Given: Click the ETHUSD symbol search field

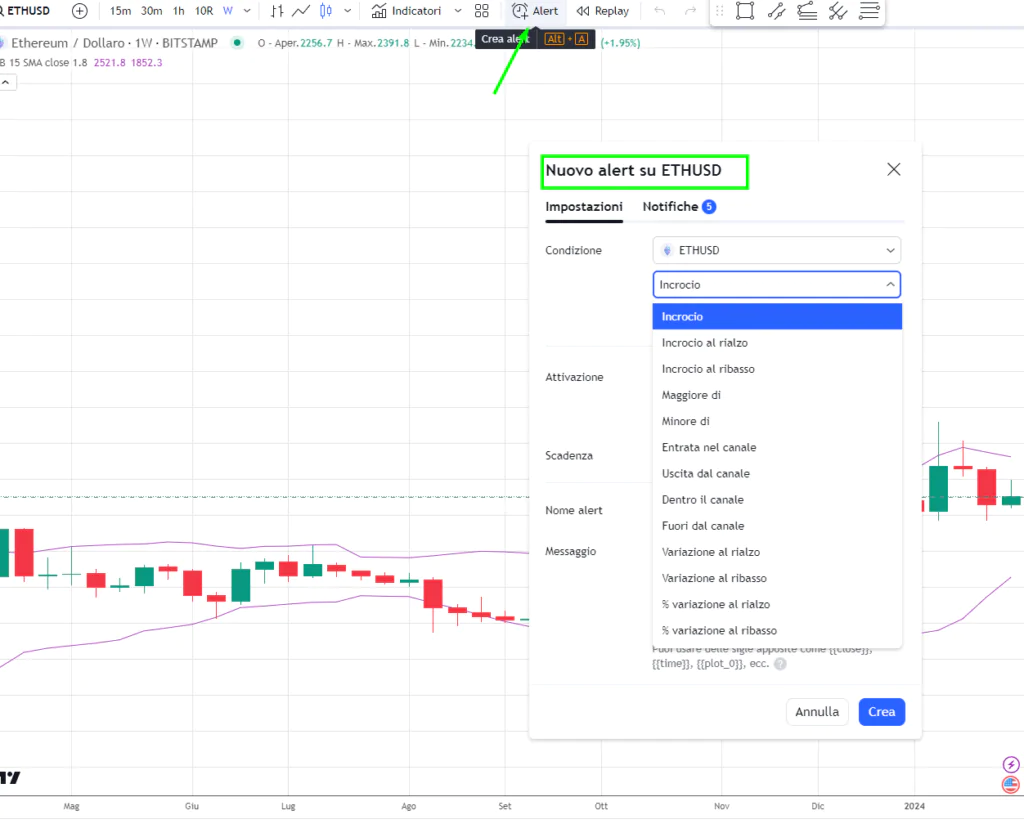Looking at the screenshot, I should click(26, 11).
